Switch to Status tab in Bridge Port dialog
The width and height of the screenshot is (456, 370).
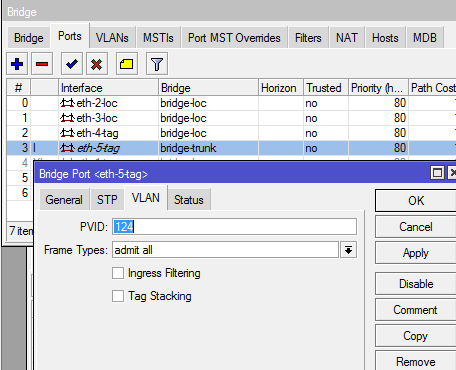[x=189, y=200]
